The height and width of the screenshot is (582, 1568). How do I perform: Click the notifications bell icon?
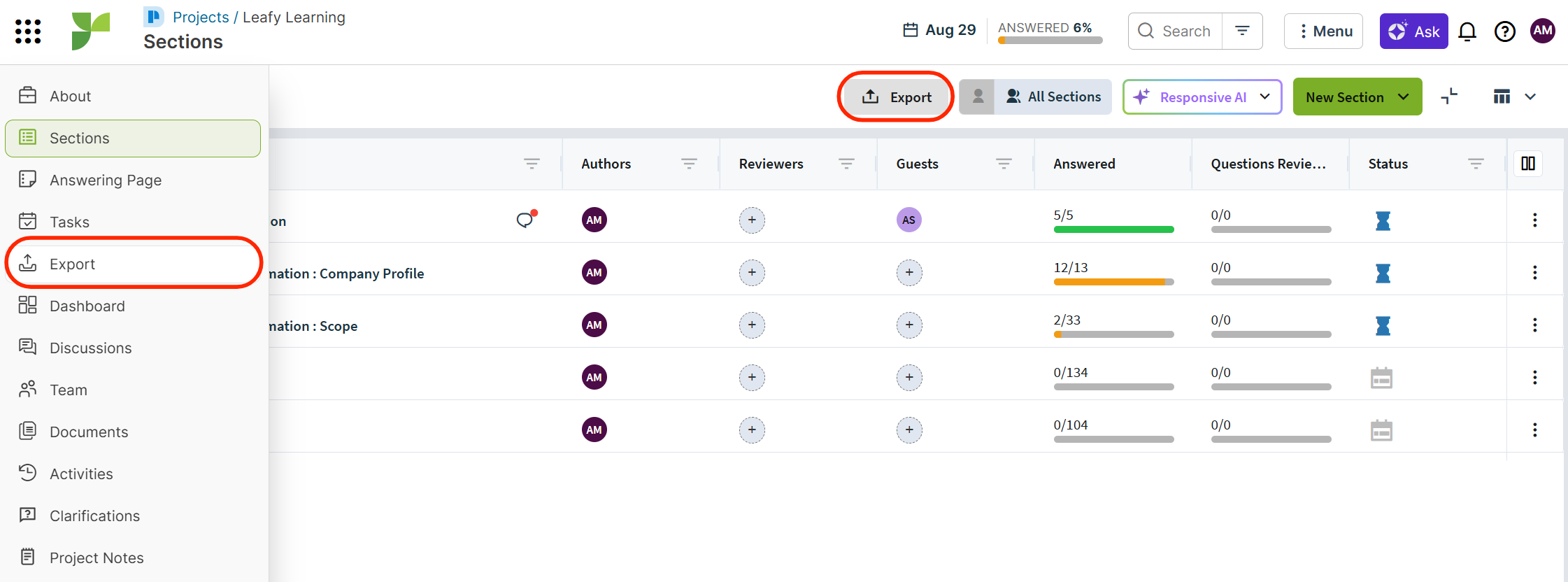[x=1467, y=31]
